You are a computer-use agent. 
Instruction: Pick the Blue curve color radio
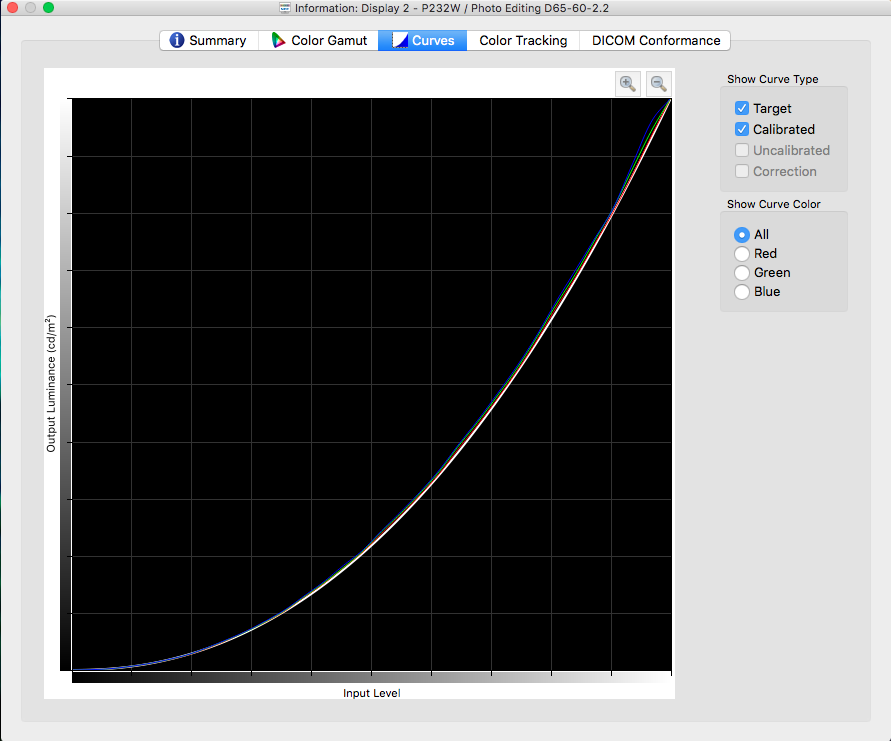(x=742, y=292)
